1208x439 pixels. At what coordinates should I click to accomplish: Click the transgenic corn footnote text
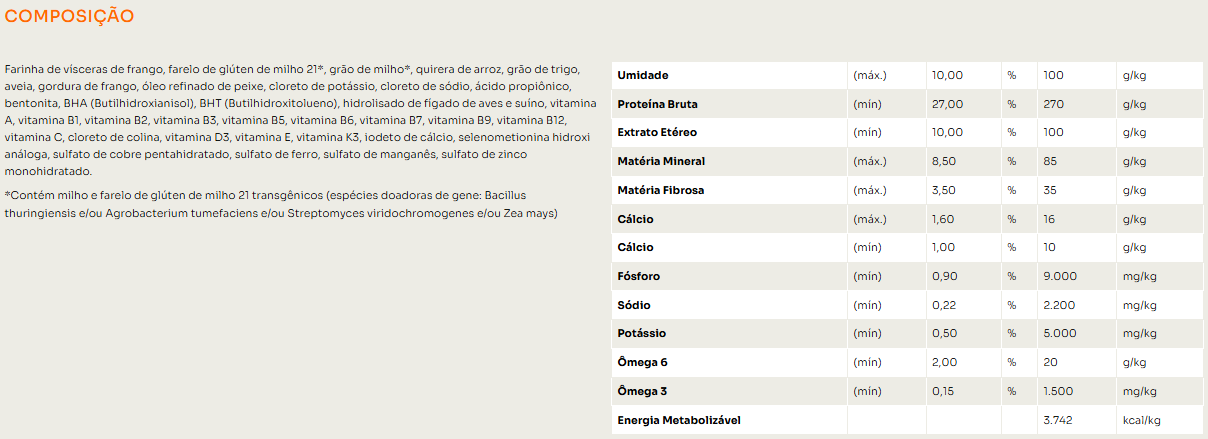(x=282, y=204)
